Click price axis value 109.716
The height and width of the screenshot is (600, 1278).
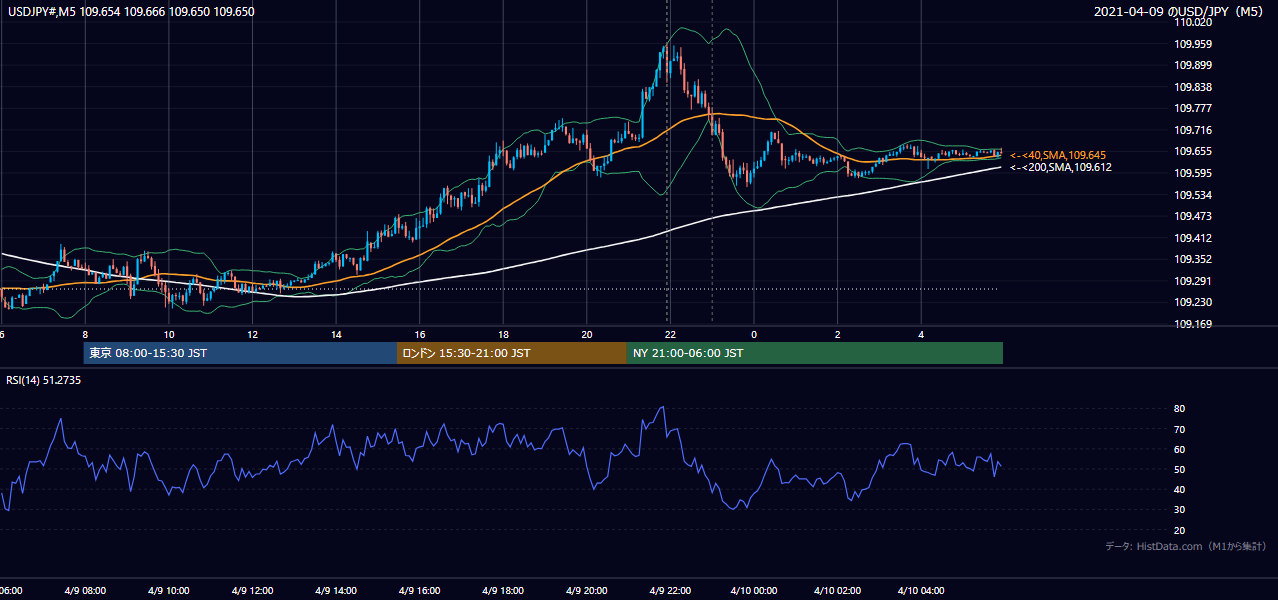tap(1195, 130)
